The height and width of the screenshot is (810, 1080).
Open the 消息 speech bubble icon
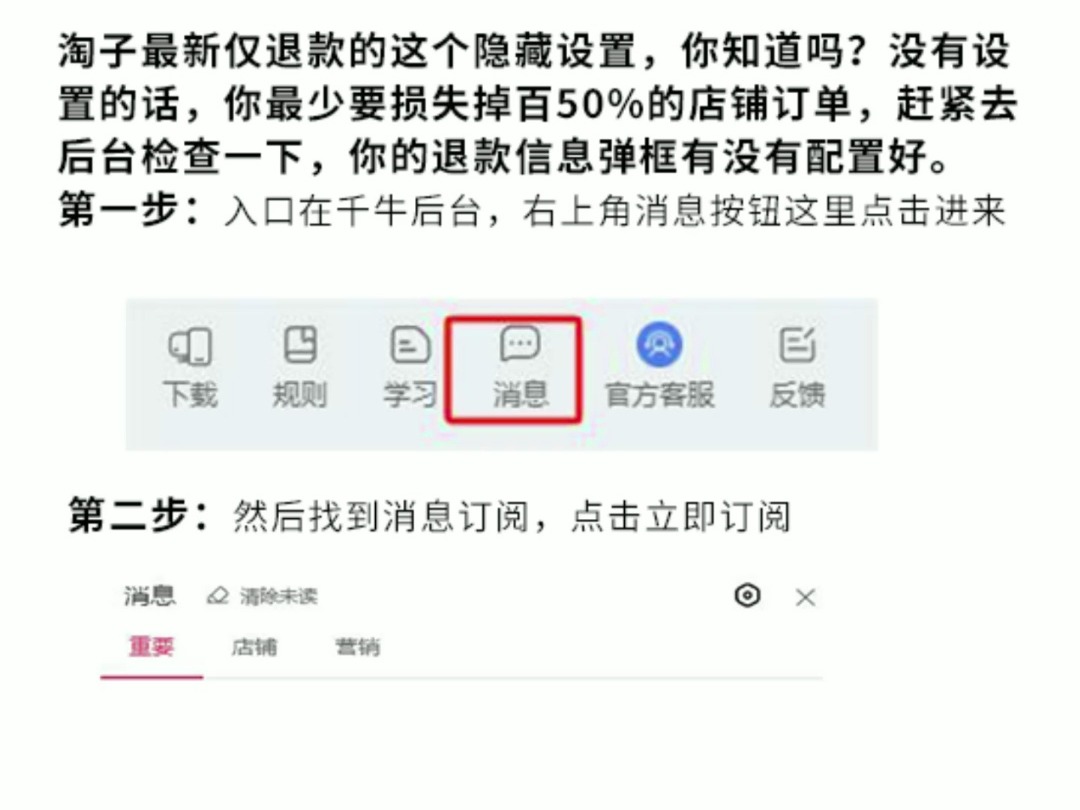tap(520, 343)
